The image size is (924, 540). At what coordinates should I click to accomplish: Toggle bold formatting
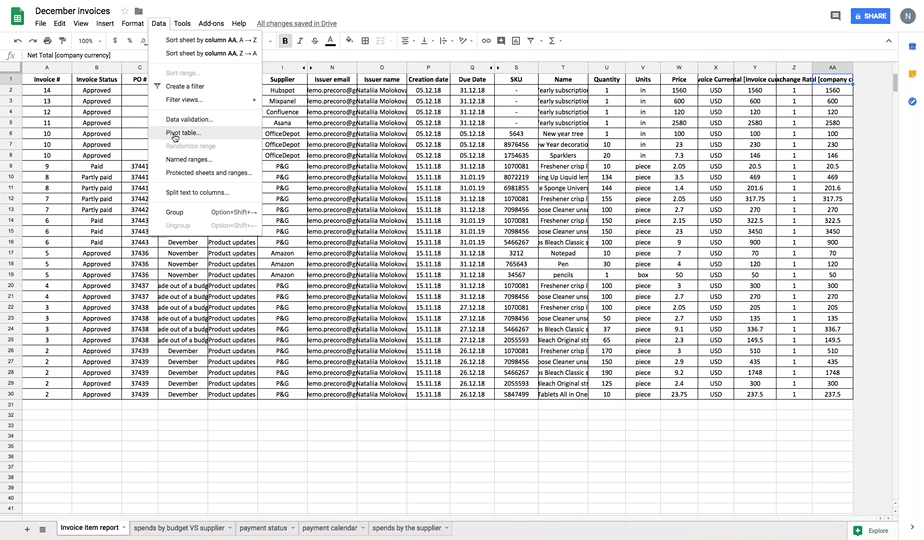click(285, 41)
